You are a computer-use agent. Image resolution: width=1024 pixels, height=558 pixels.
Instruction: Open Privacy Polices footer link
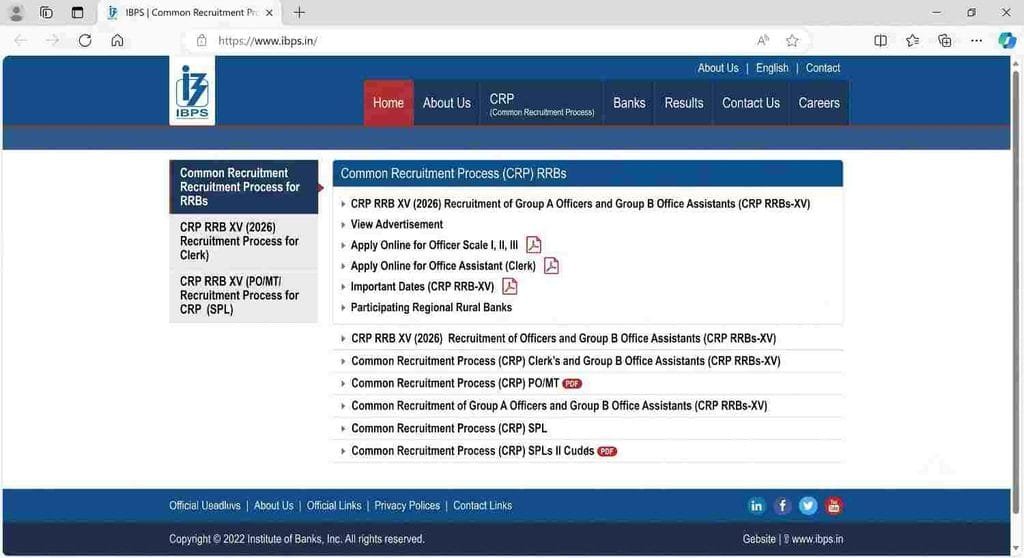click(407, 506)
